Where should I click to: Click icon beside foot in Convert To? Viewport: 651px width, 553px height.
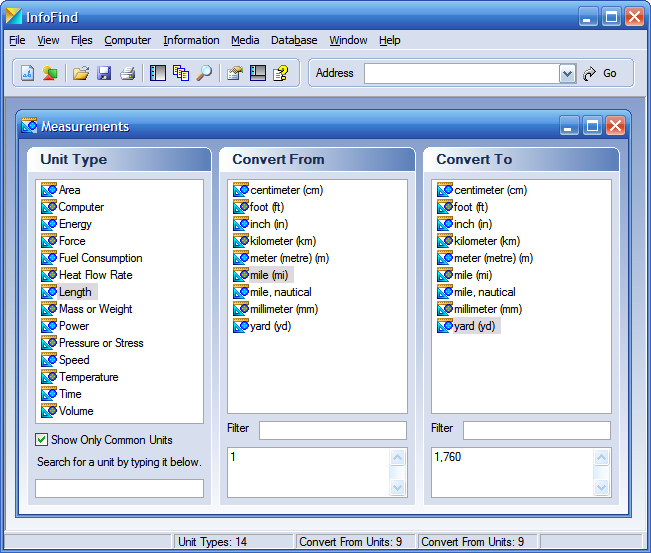[445, 207]
